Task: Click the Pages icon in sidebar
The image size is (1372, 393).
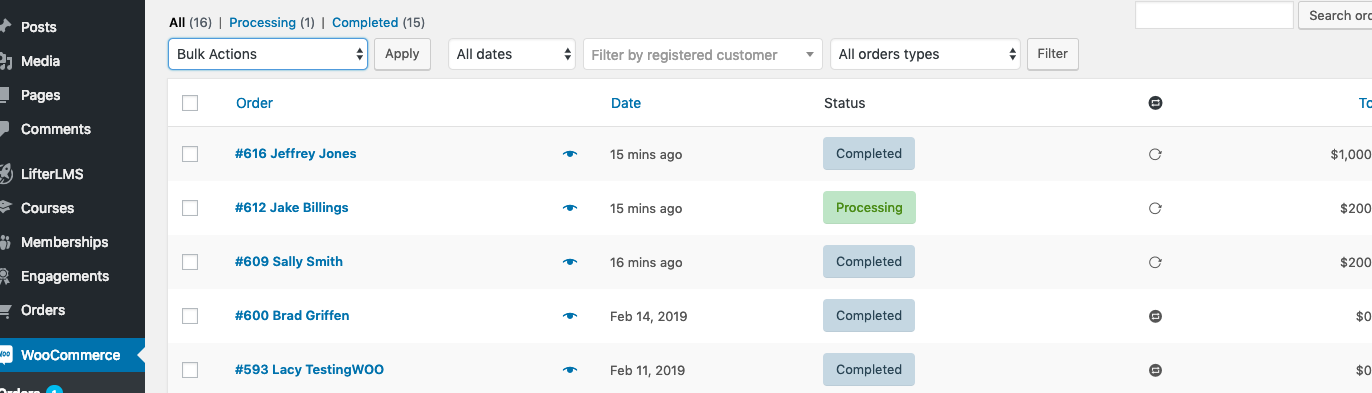Action: click(5, 95)
